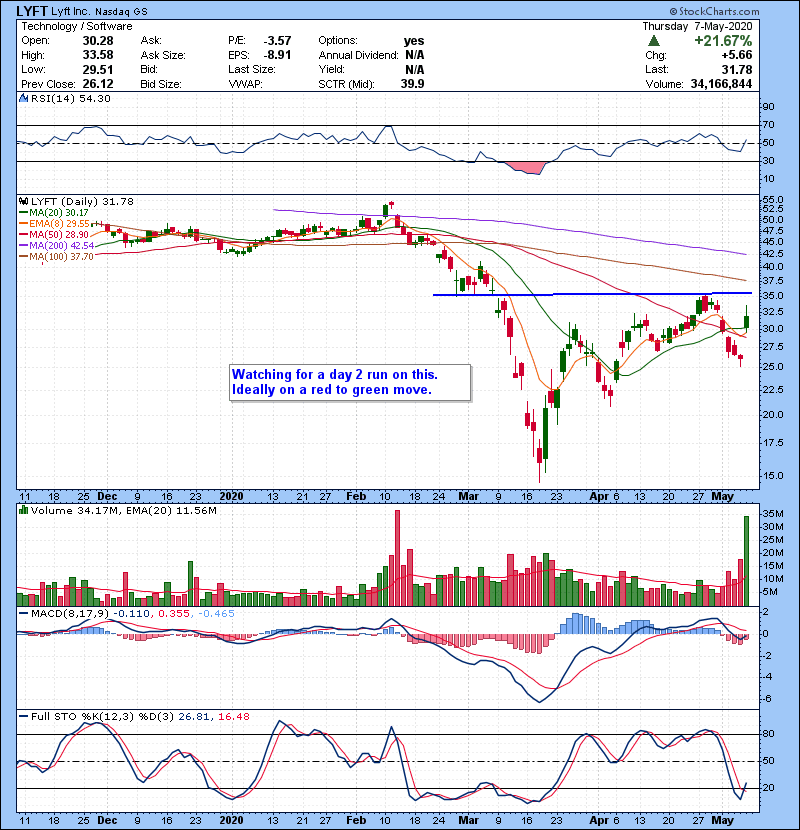Click the annotation text about day 2 run
The height and width of the screenshot is (830, 800).
pyautogui.click(x=335, y=382)
